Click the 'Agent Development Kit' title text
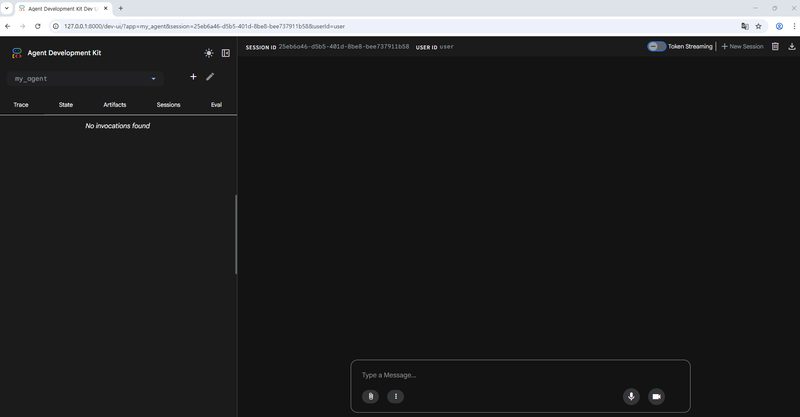The width and height of the screenshot is (800, 417). pos(64,53)
